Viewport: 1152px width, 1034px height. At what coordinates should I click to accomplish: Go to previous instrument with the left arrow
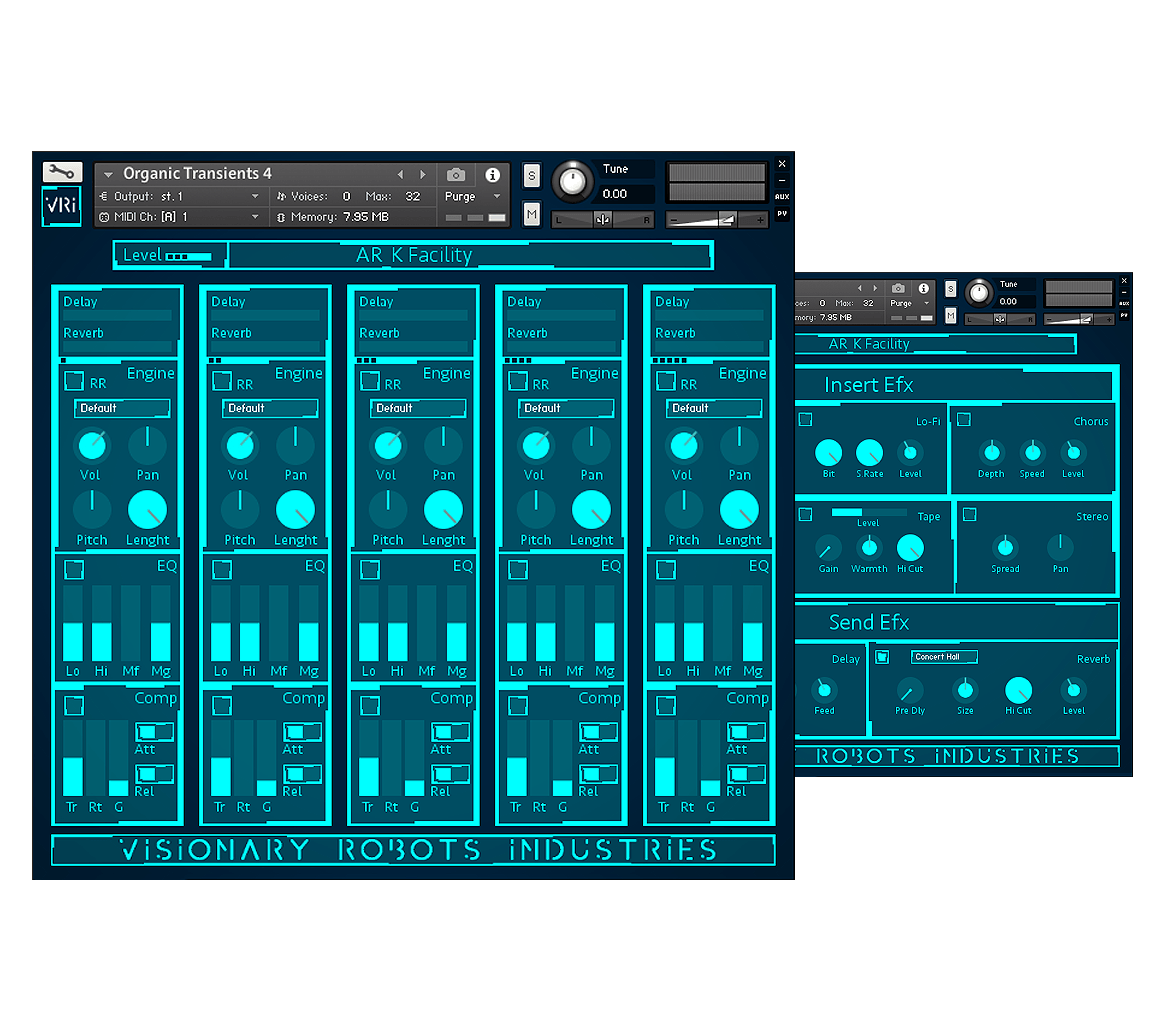coord(400,174)
